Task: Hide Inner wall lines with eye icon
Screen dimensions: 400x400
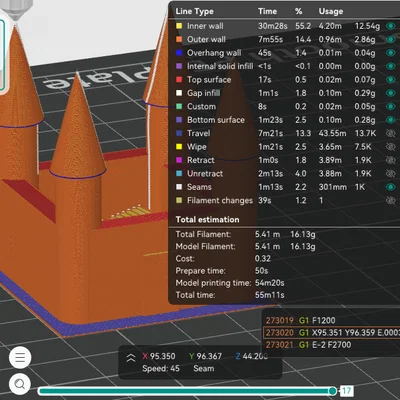Action: coord(390,26)
